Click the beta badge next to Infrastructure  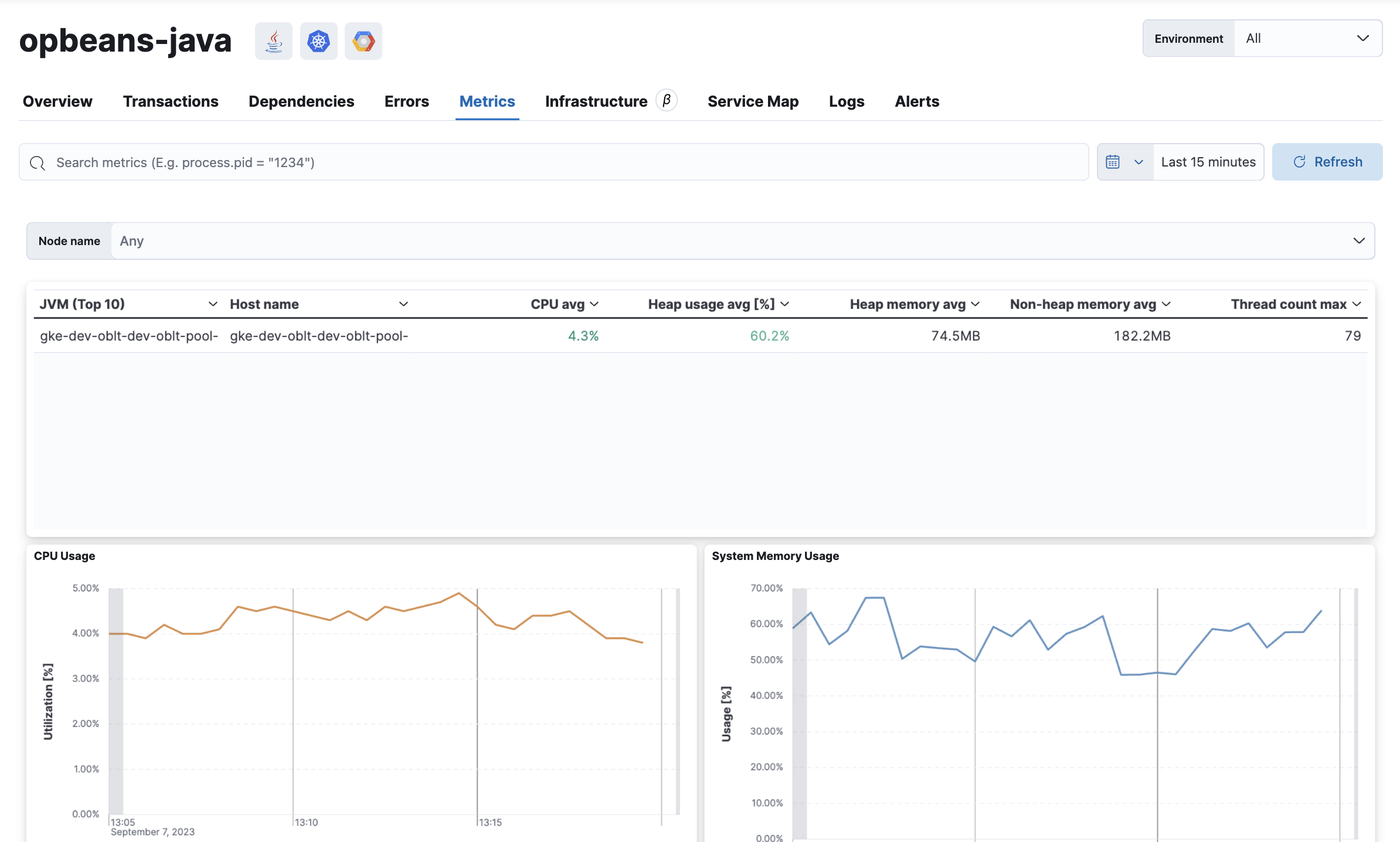click(x=666, y=100)
